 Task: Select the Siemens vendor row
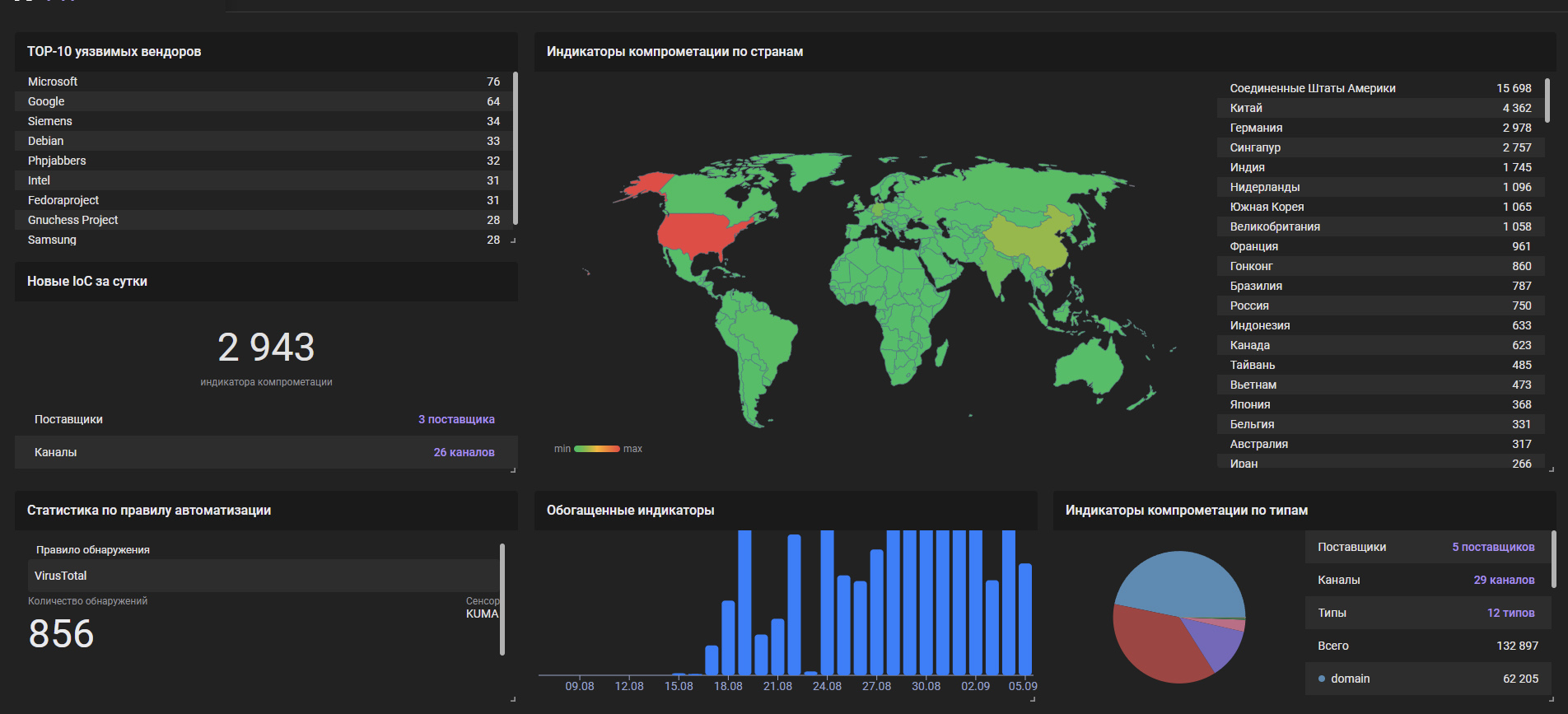264,121
